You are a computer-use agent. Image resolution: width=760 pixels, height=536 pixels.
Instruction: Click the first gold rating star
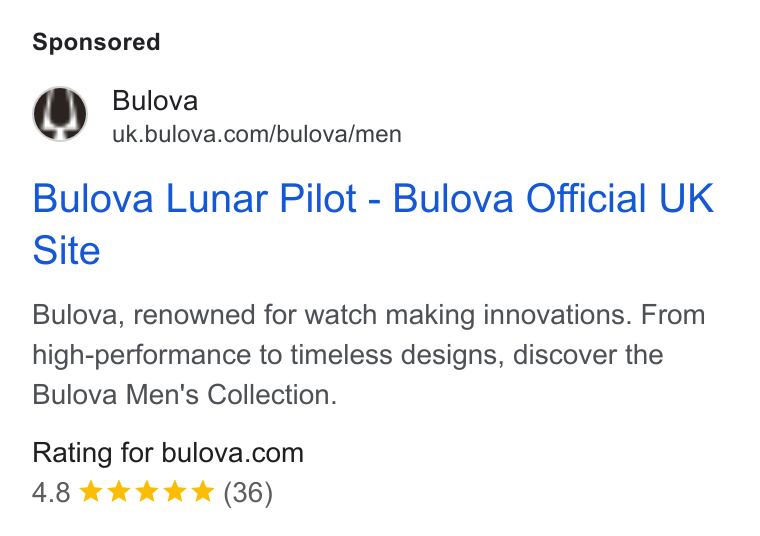pyautogui.click(x=91, y=492)
